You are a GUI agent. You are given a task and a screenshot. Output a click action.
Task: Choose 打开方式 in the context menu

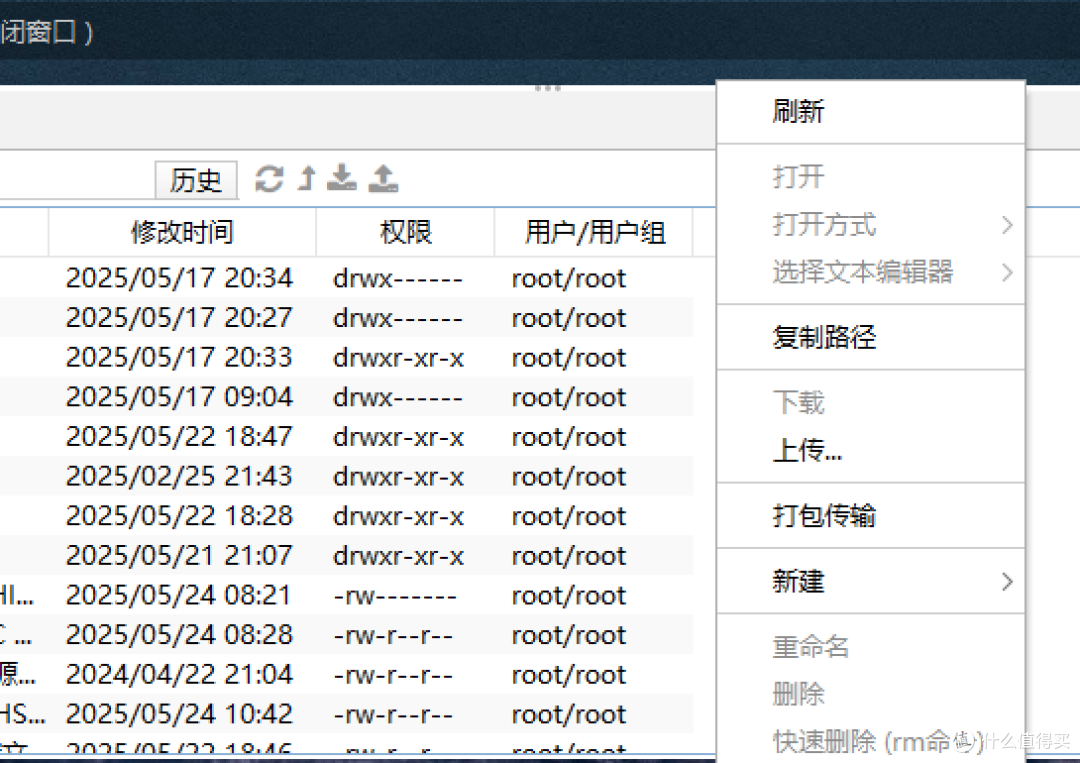(x=871, y=224)
